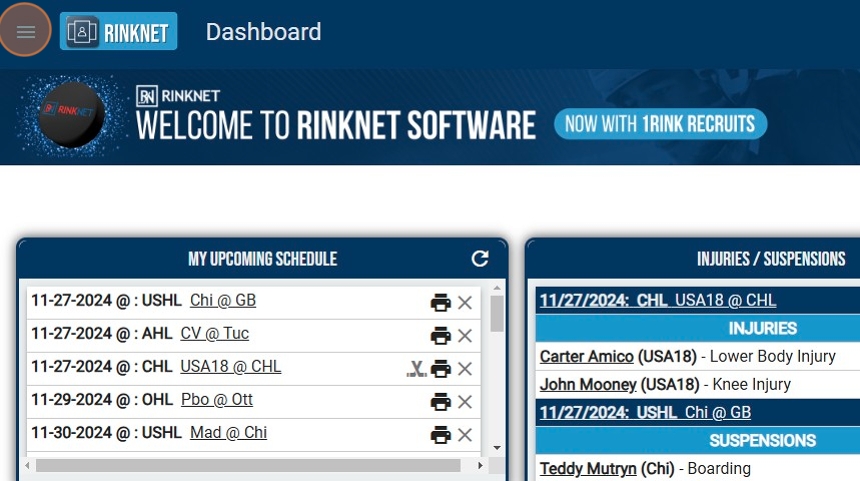Remove the CV @ Tuc schedule entry

(465, 335)
